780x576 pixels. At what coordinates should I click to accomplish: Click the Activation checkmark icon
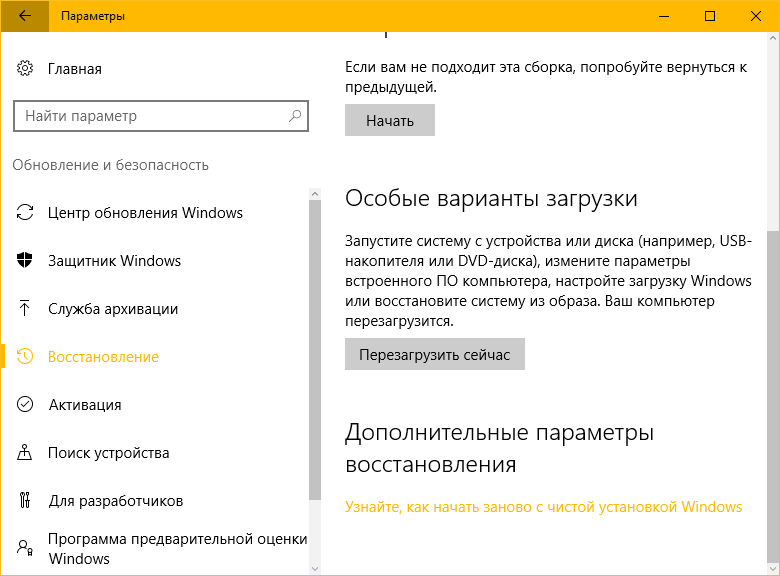pos(25,405)
